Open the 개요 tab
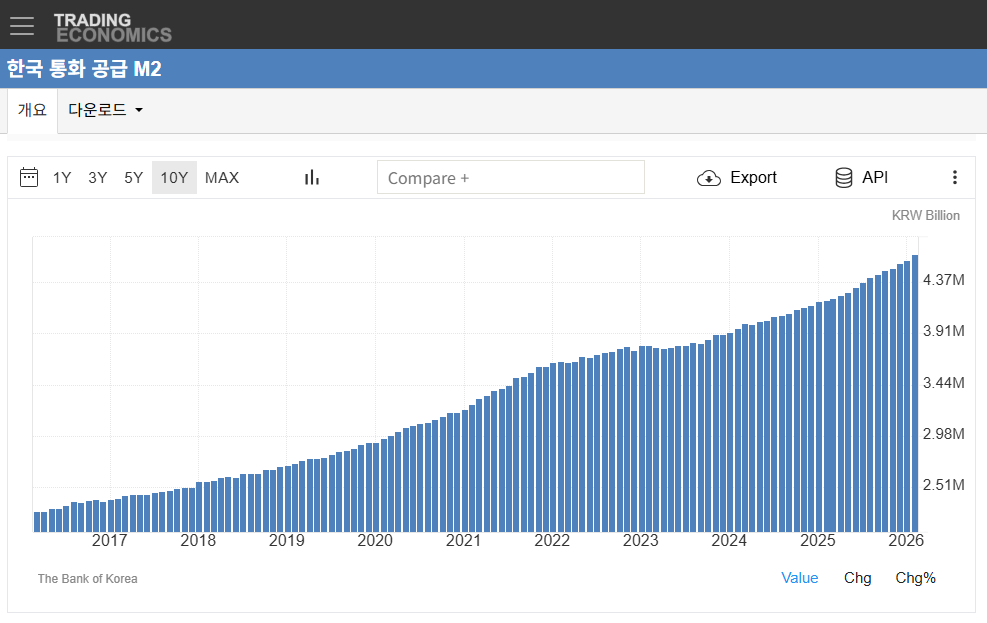 [x=32, y=110]
